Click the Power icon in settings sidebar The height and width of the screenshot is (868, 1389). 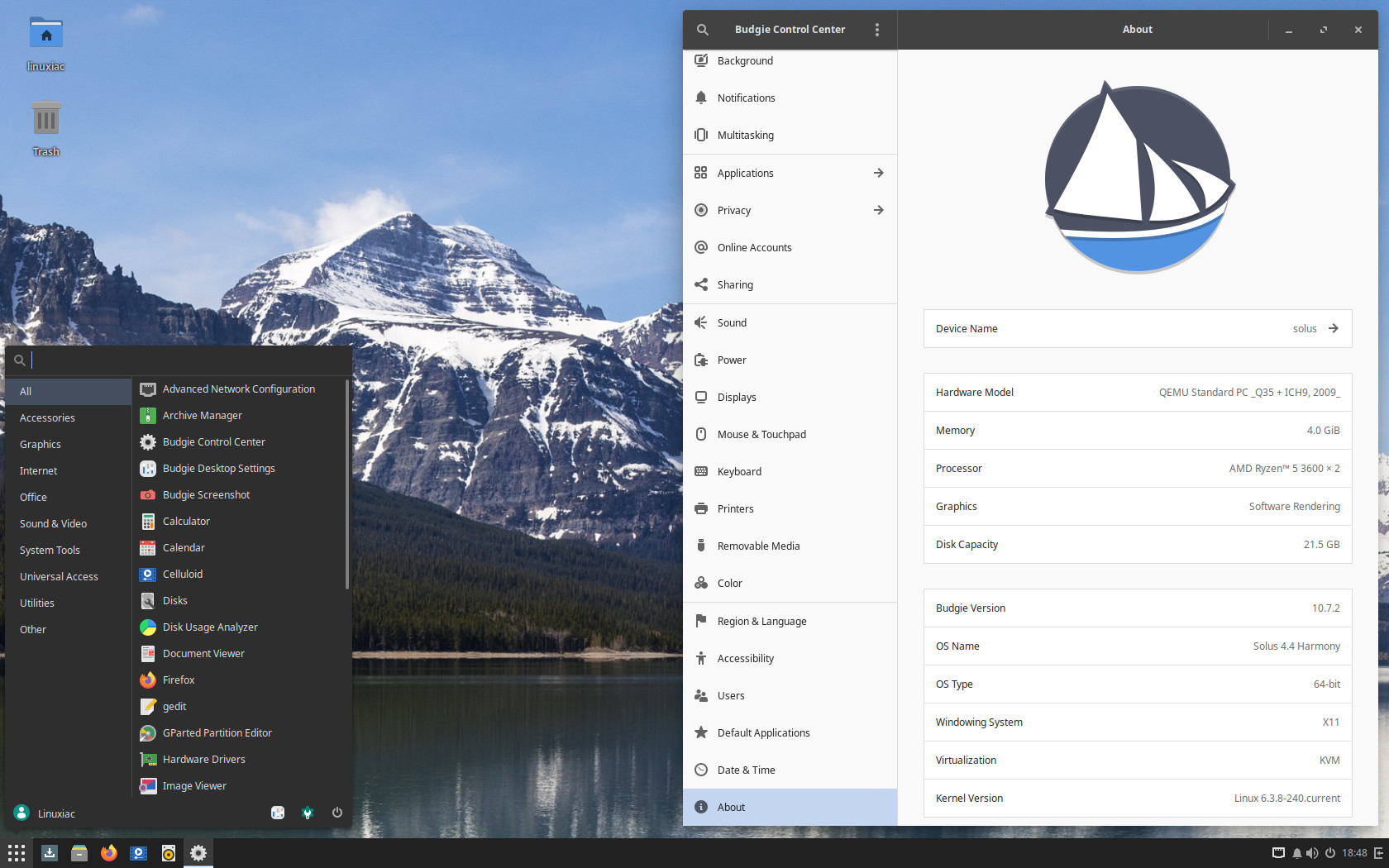[x=701, y=360]
